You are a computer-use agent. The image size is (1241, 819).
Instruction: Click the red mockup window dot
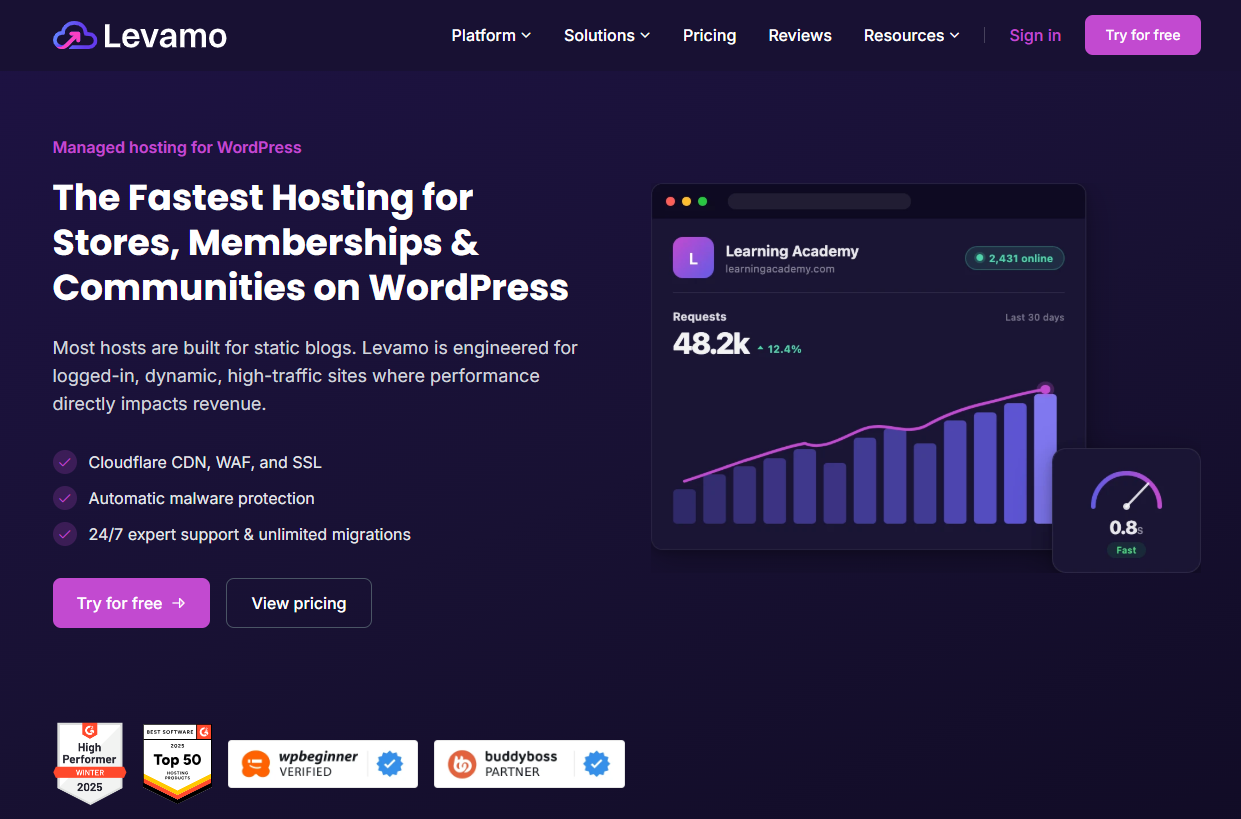click(x=671, y=201)
